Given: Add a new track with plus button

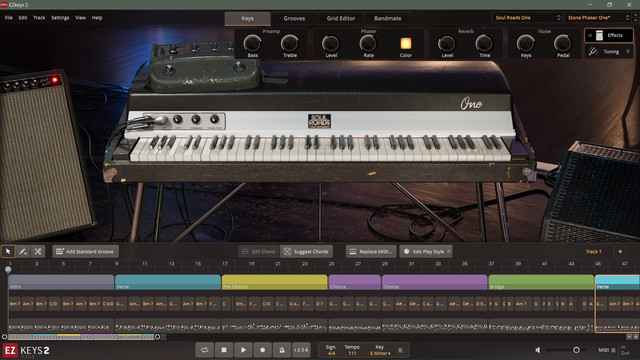Looking at the screenshot, I should click(x=620, y=251).
